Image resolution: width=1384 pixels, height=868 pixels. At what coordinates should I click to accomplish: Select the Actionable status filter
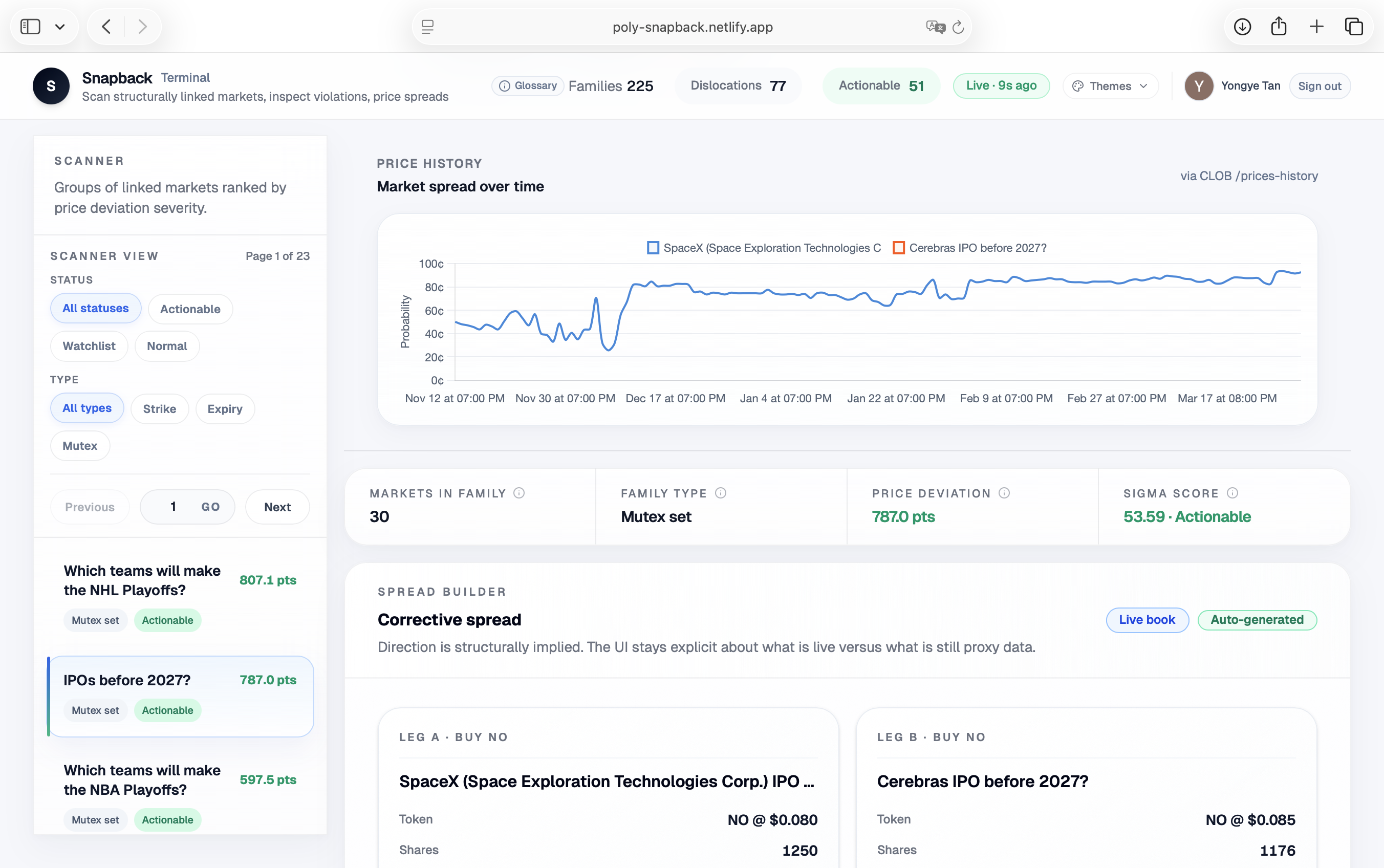(190, 309)
